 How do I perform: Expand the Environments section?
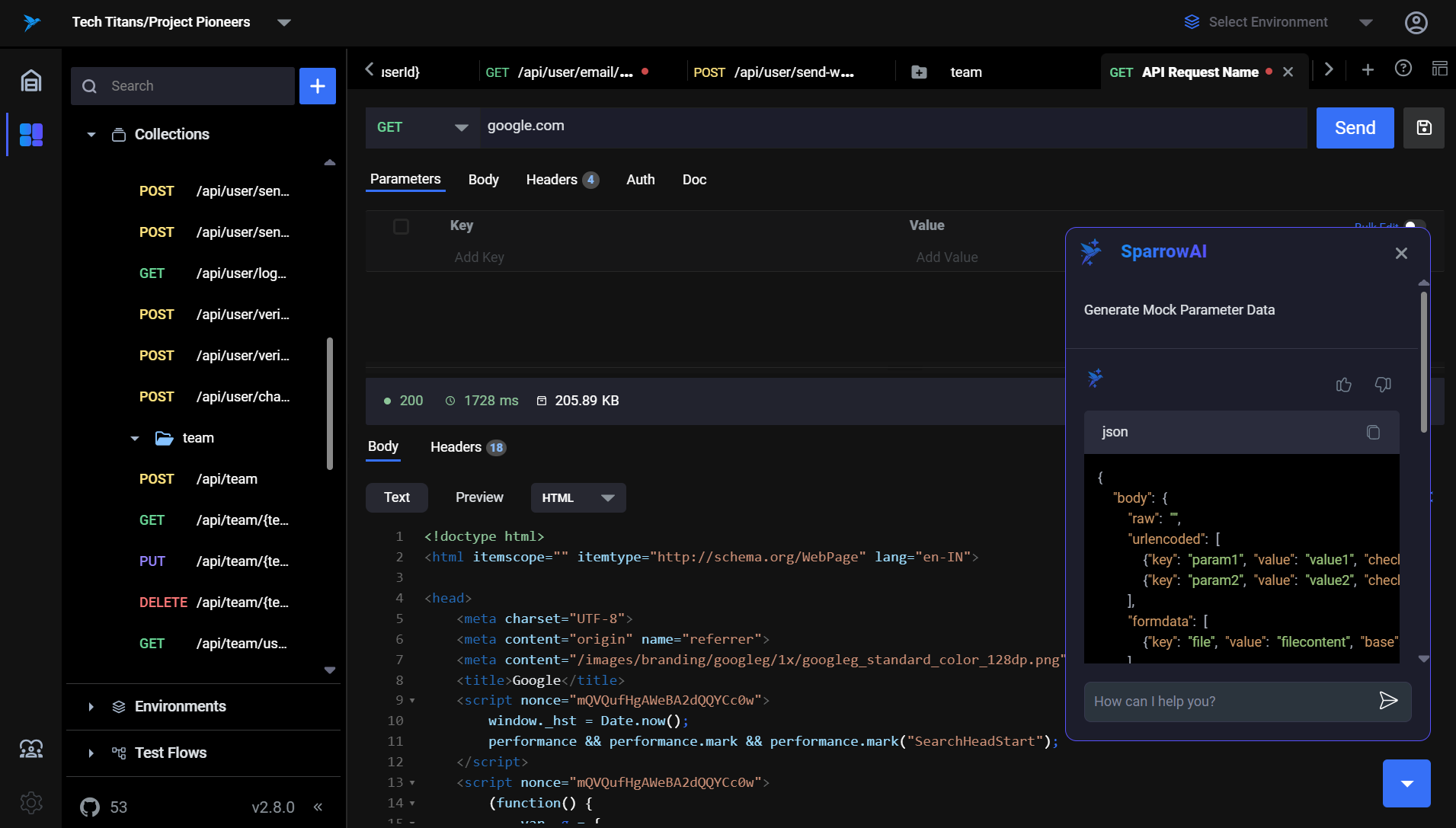(91, 707)
